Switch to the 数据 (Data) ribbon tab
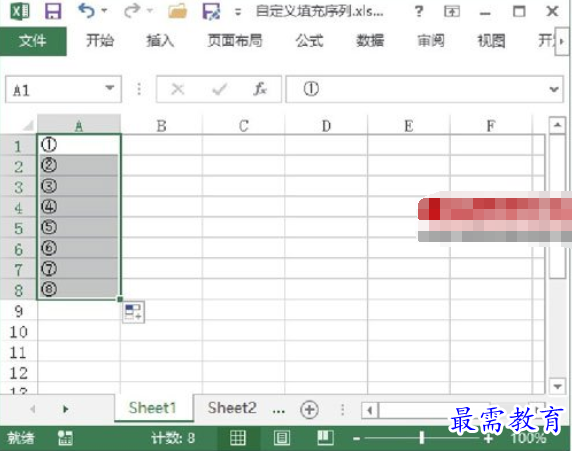572x451 pixels. click(370, 41)
